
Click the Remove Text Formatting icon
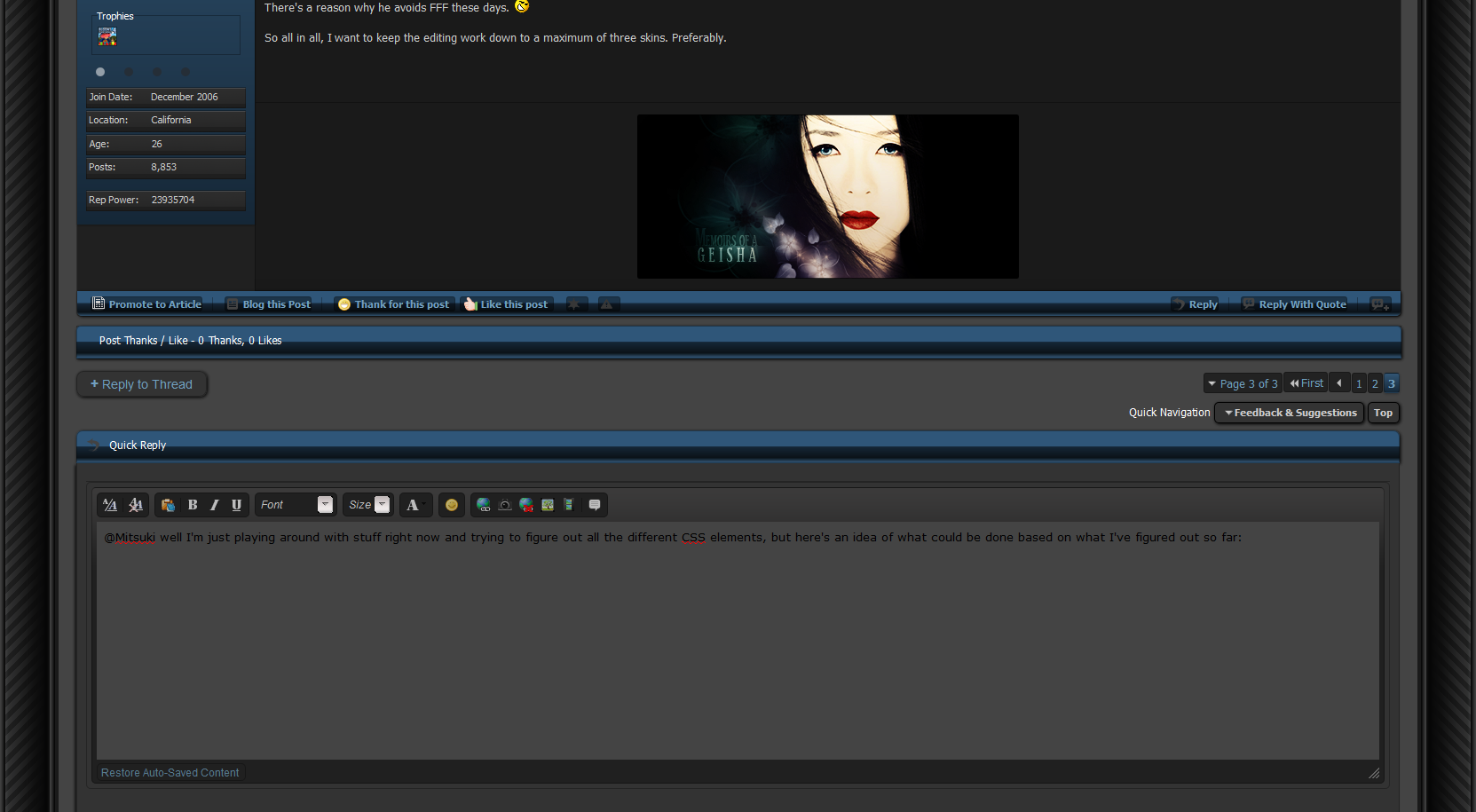point(136,505)
